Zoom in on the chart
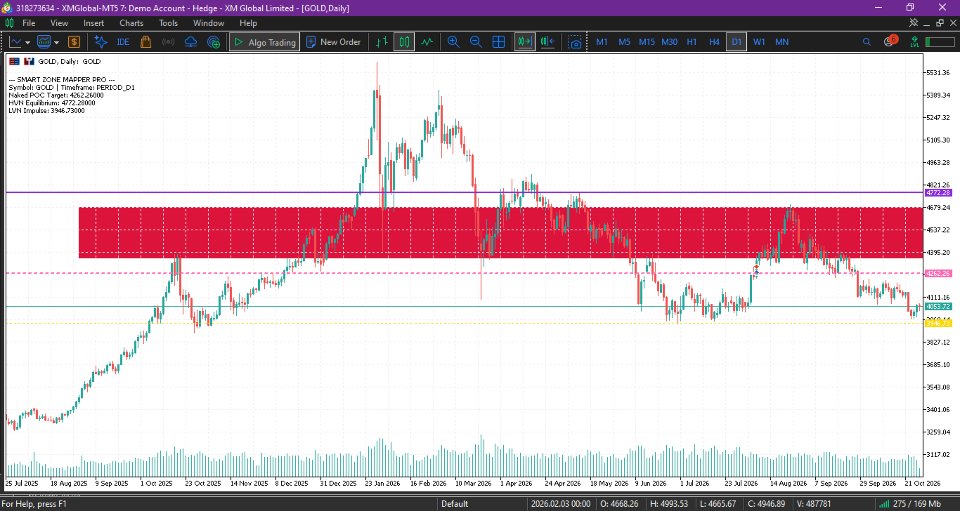 coord(453,42)
